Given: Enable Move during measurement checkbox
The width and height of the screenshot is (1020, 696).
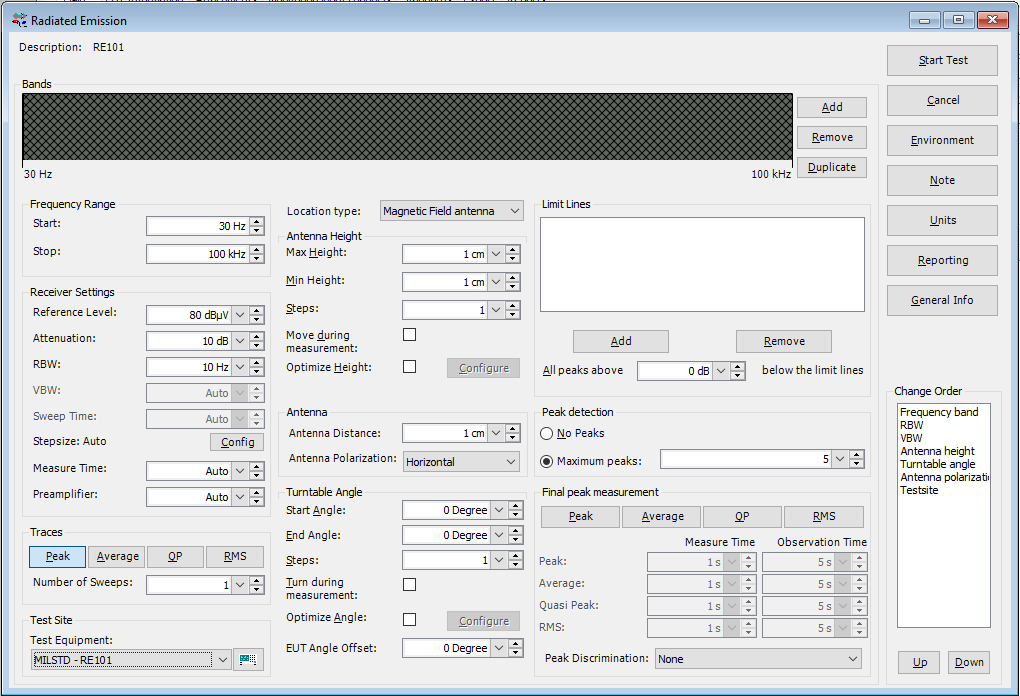Looking at the screenshot, I should (x=409, y=335).
